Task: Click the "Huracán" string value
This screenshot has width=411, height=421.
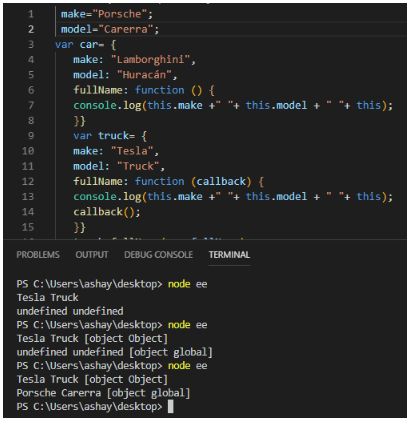Action: click(144, 75)
